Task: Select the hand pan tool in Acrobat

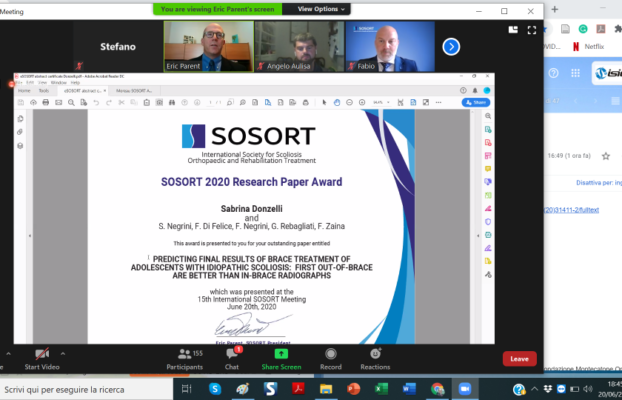Action: [337, 102]
